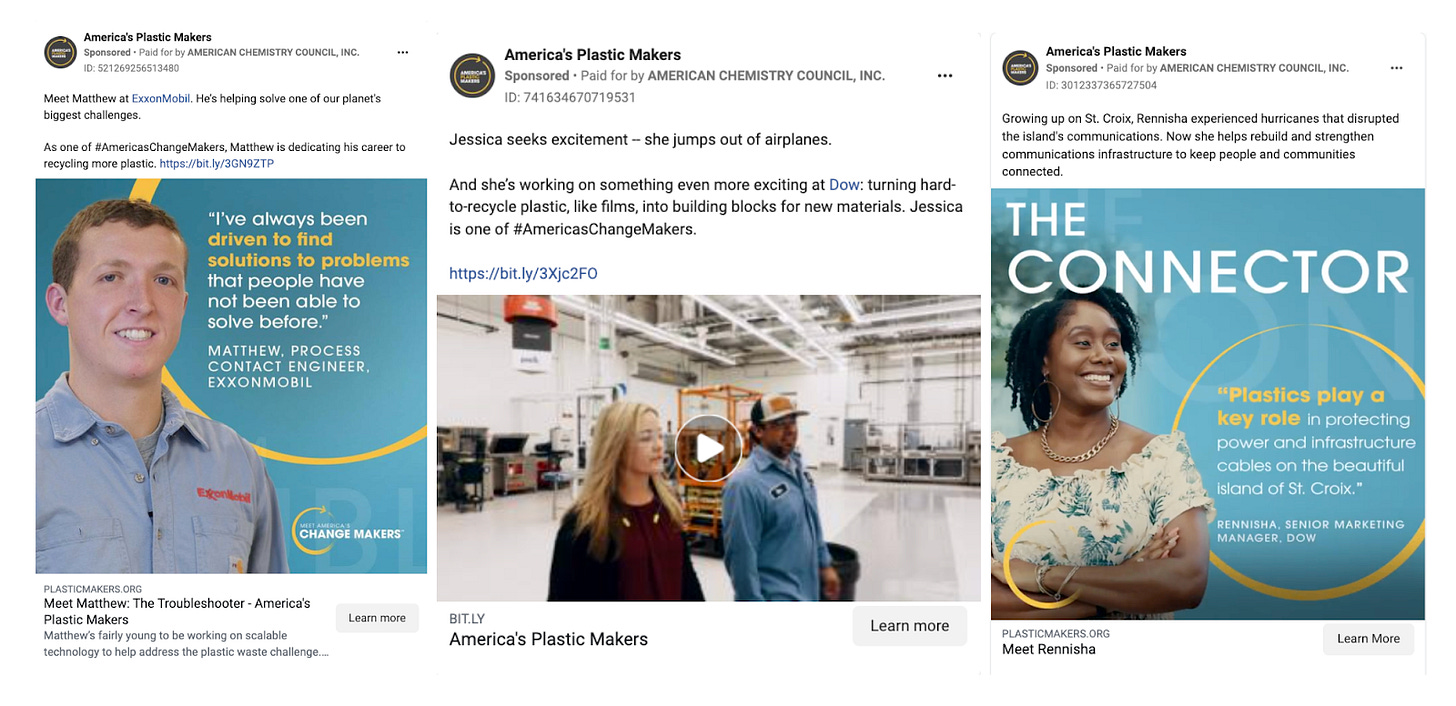Image resolution: width=1456 pixels, height=706 pixels.
Task: Click the profile logo on Matthew ad
Action: [x=60, y=52]
